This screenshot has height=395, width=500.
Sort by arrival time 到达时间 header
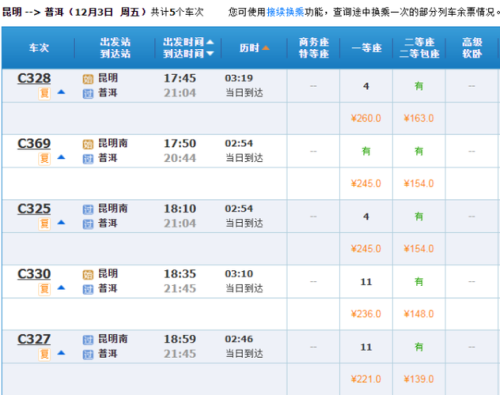coord(188,54)
